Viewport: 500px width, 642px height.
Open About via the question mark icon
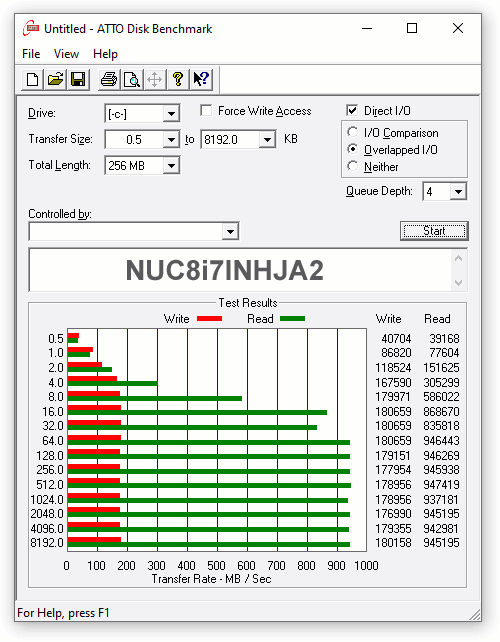177,79
